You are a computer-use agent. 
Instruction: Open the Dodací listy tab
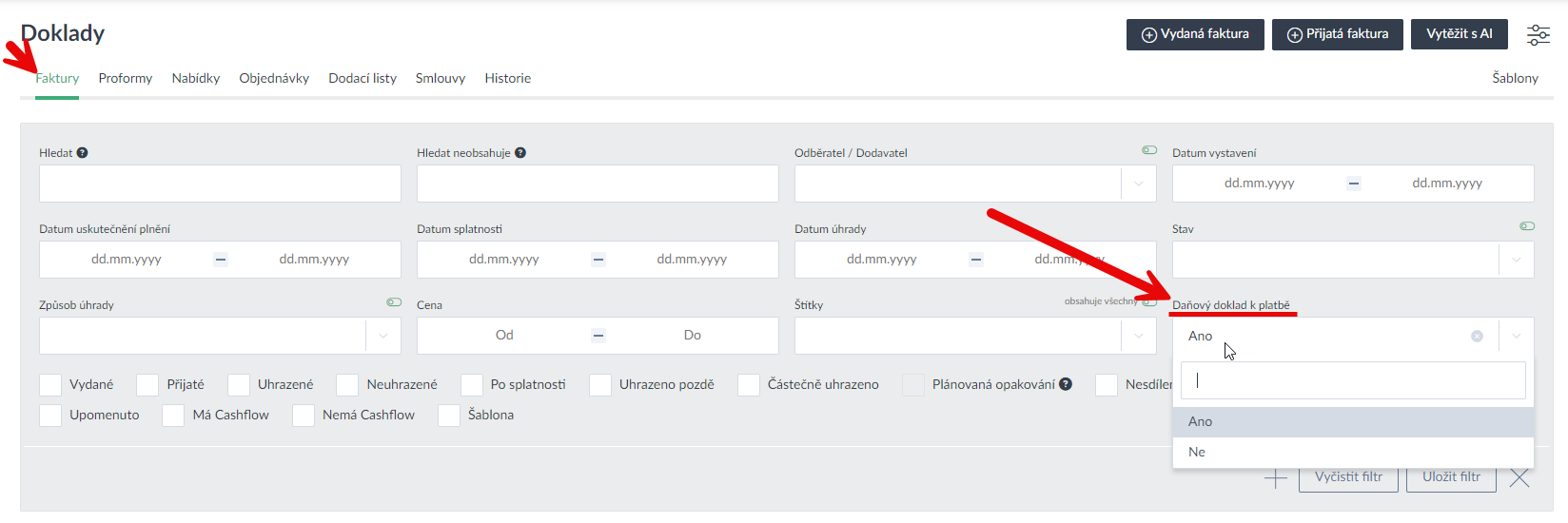(x=363, y=78)
